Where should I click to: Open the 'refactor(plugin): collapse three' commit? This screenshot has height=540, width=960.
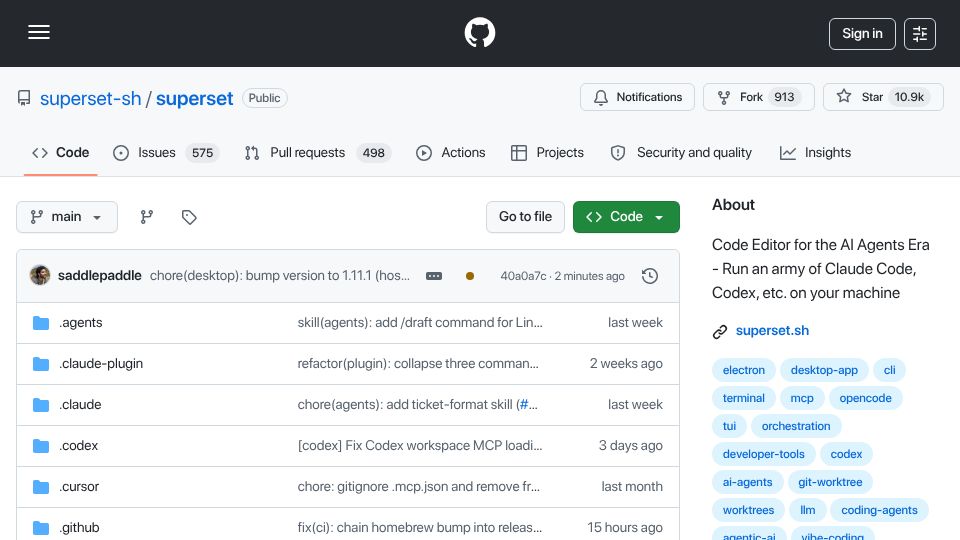point(418,364)
